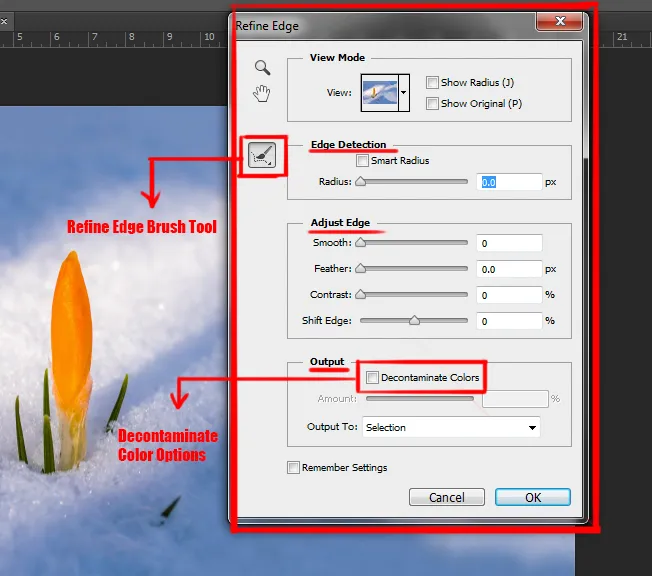
Task: Click the Amount slider track
Action: 420,398
